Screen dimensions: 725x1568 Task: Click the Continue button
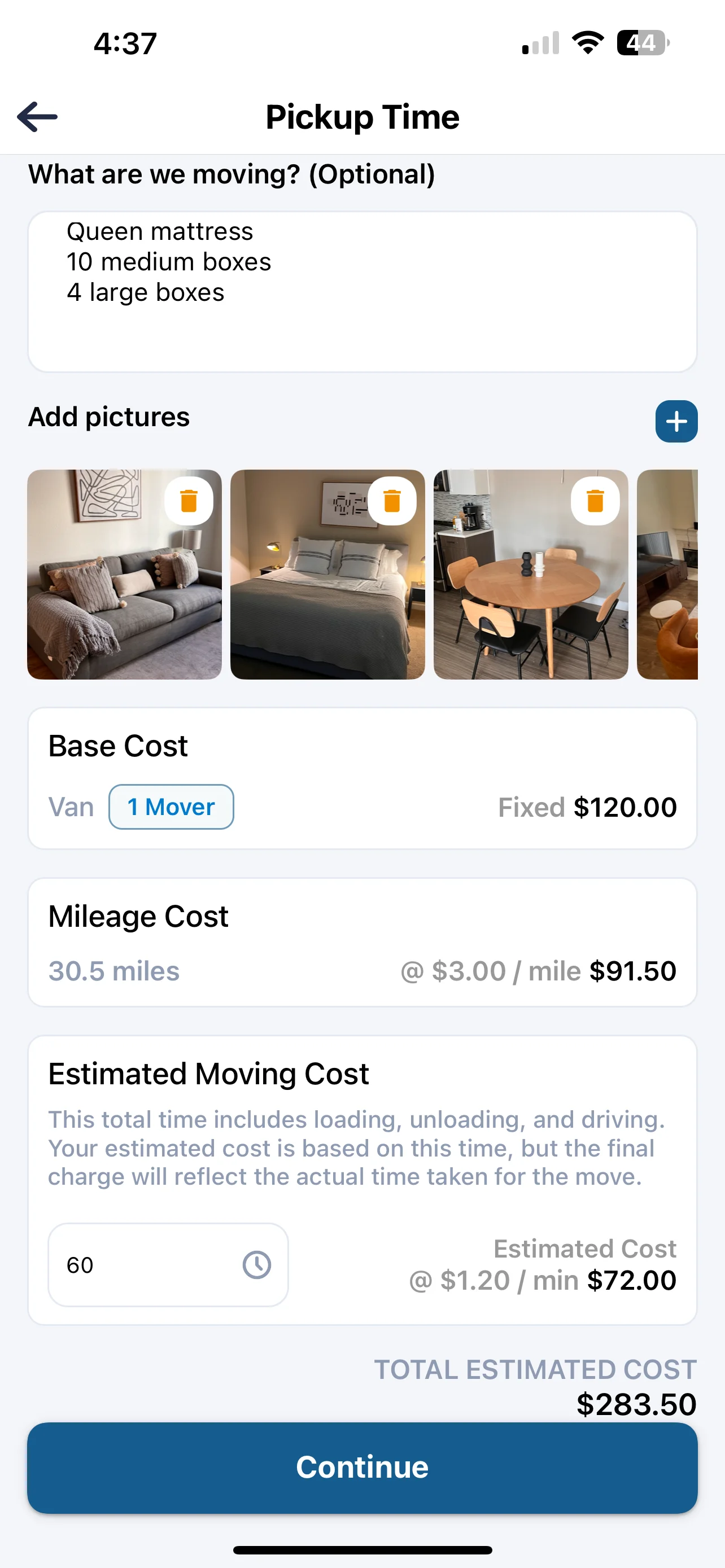pos(362,1468)
